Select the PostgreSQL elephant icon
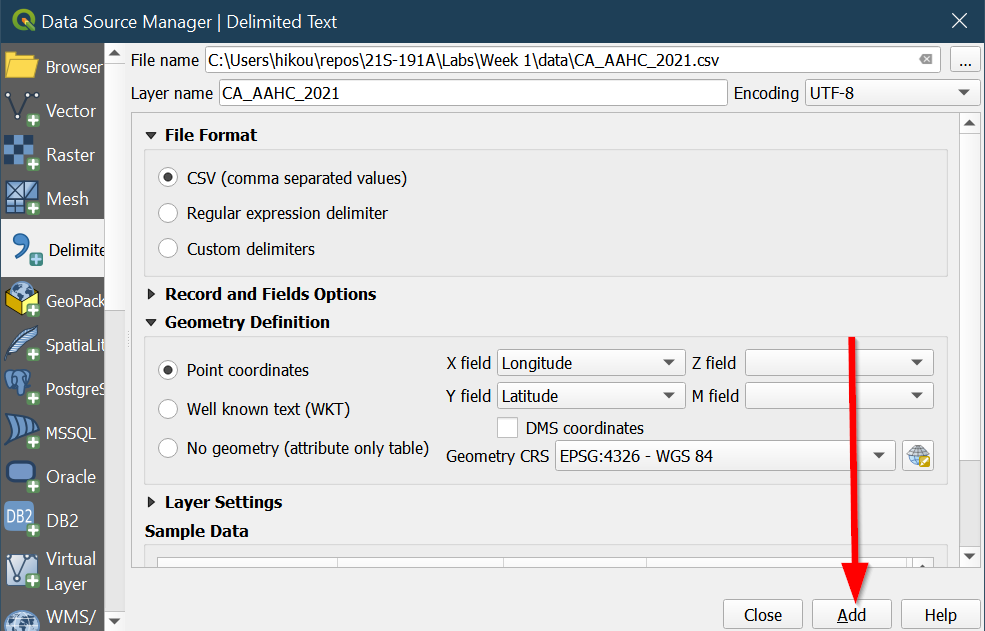985x631 pixels. coord(22,389)
